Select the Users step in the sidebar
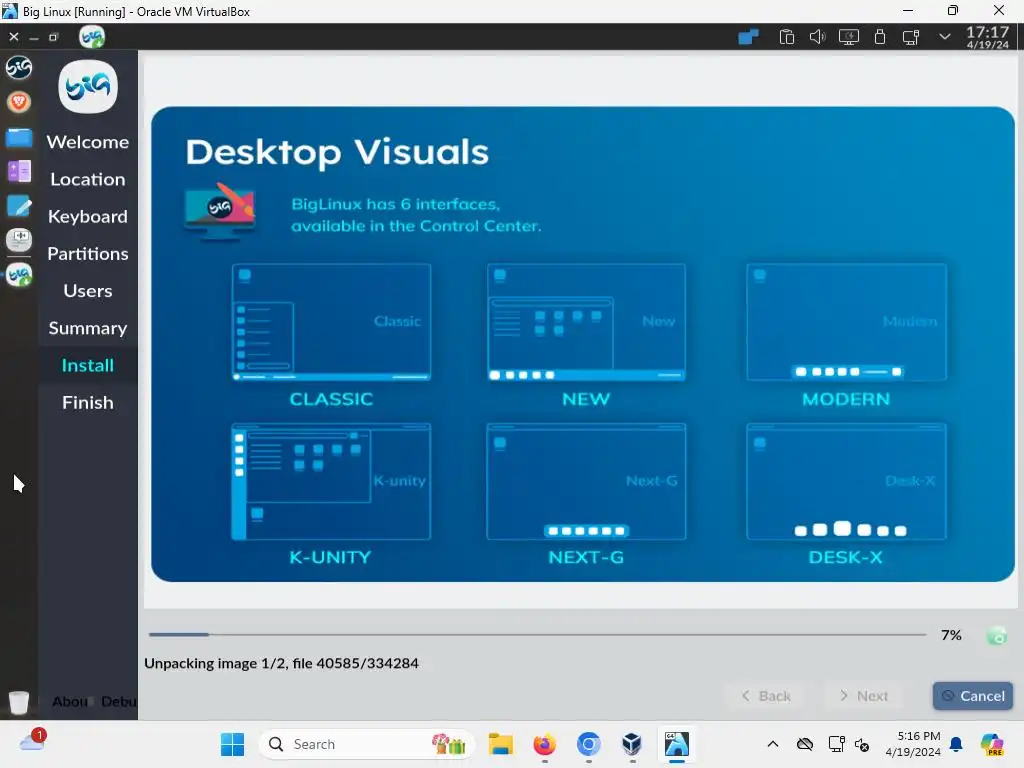 coord(88,291)
